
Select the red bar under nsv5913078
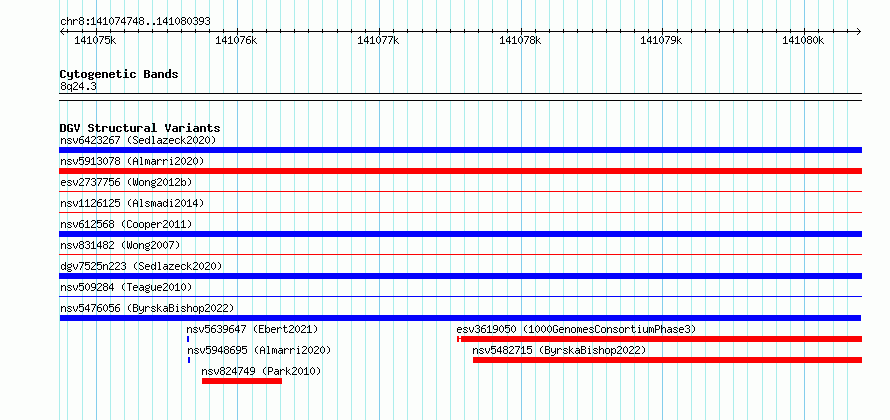(460, 171)
